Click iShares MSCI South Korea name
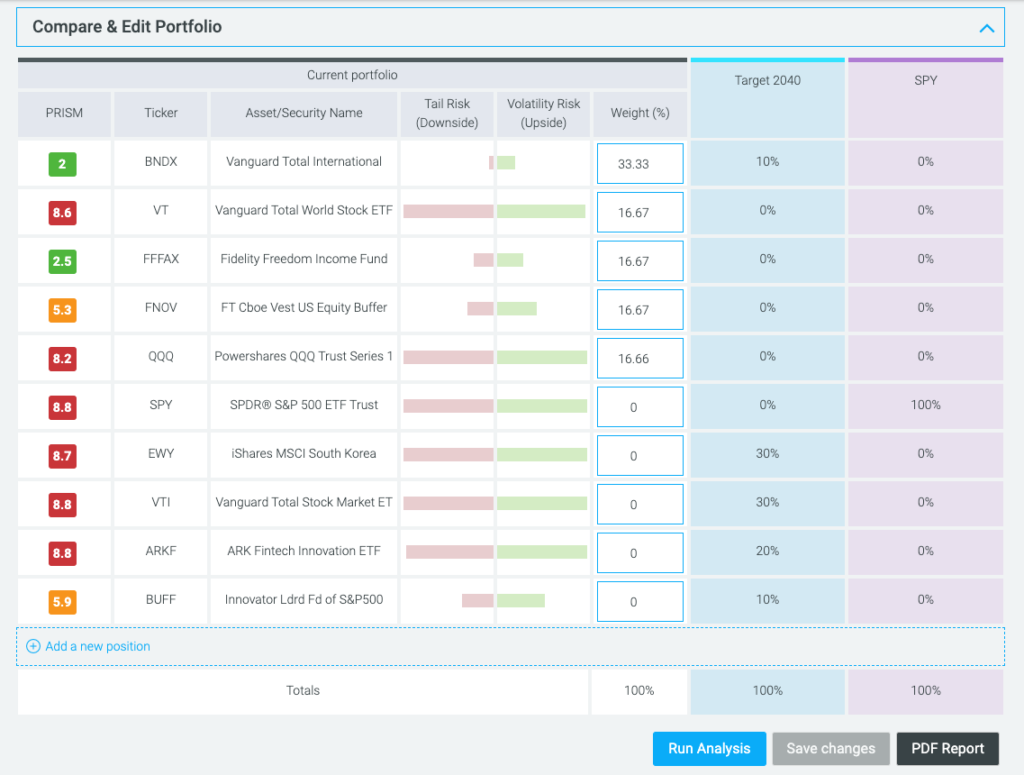 pyautogui.click(x=304, y=454)
